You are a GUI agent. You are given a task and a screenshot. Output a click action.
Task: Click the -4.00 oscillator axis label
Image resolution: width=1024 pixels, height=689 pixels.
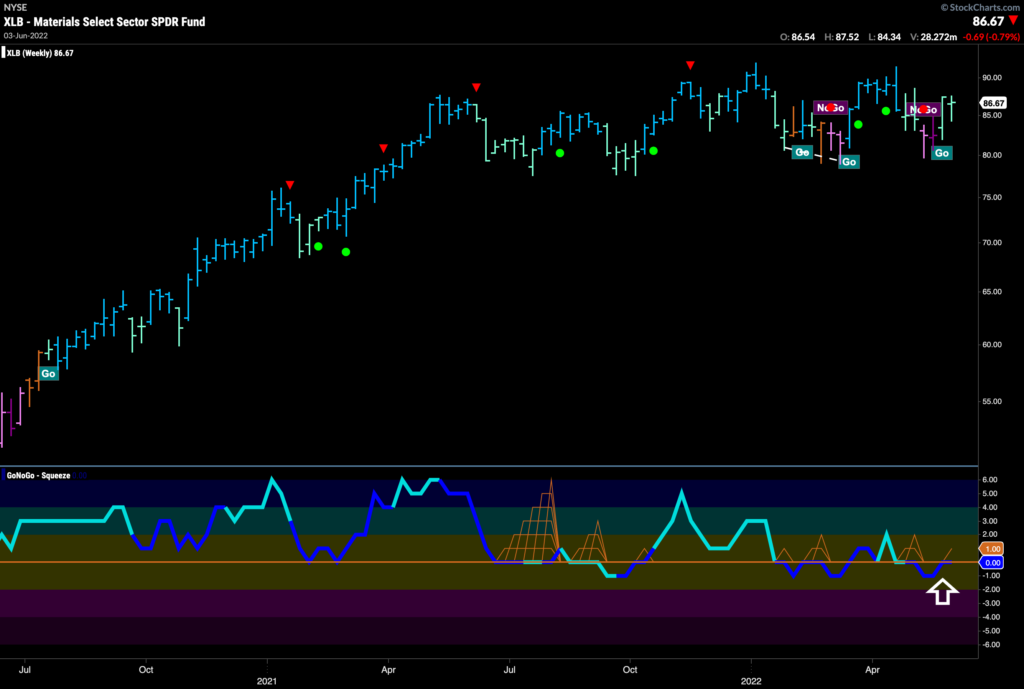991,617
